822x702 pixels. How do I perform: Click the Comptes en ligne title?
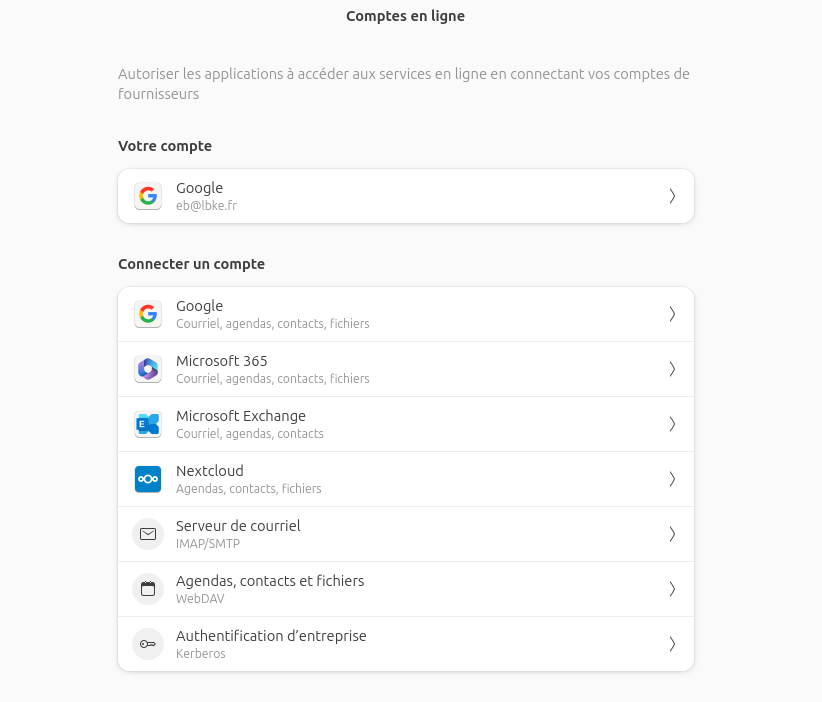click(x=405, y=16)
